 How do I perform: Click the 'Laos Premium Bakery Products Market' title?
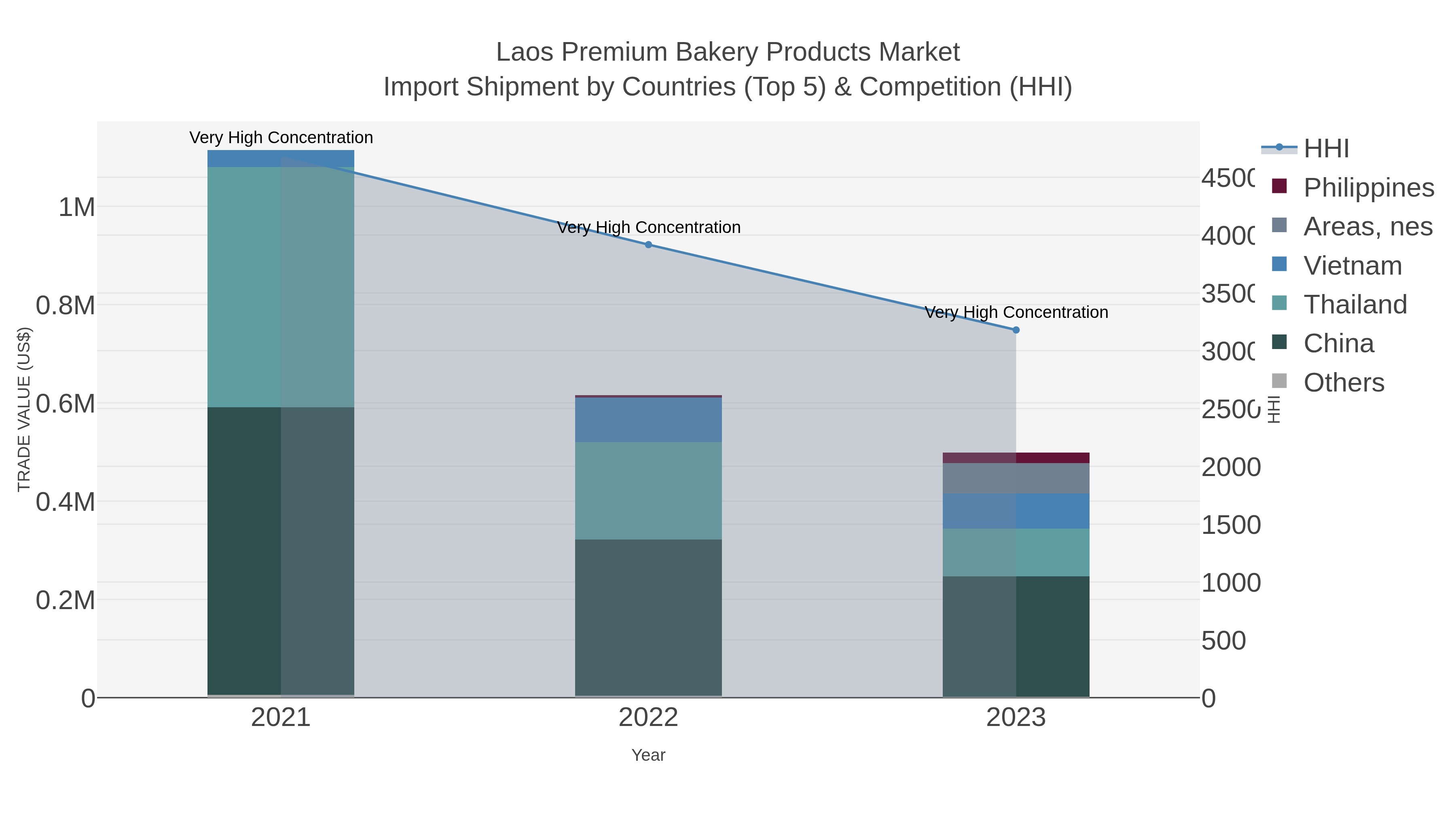[728, 53]
